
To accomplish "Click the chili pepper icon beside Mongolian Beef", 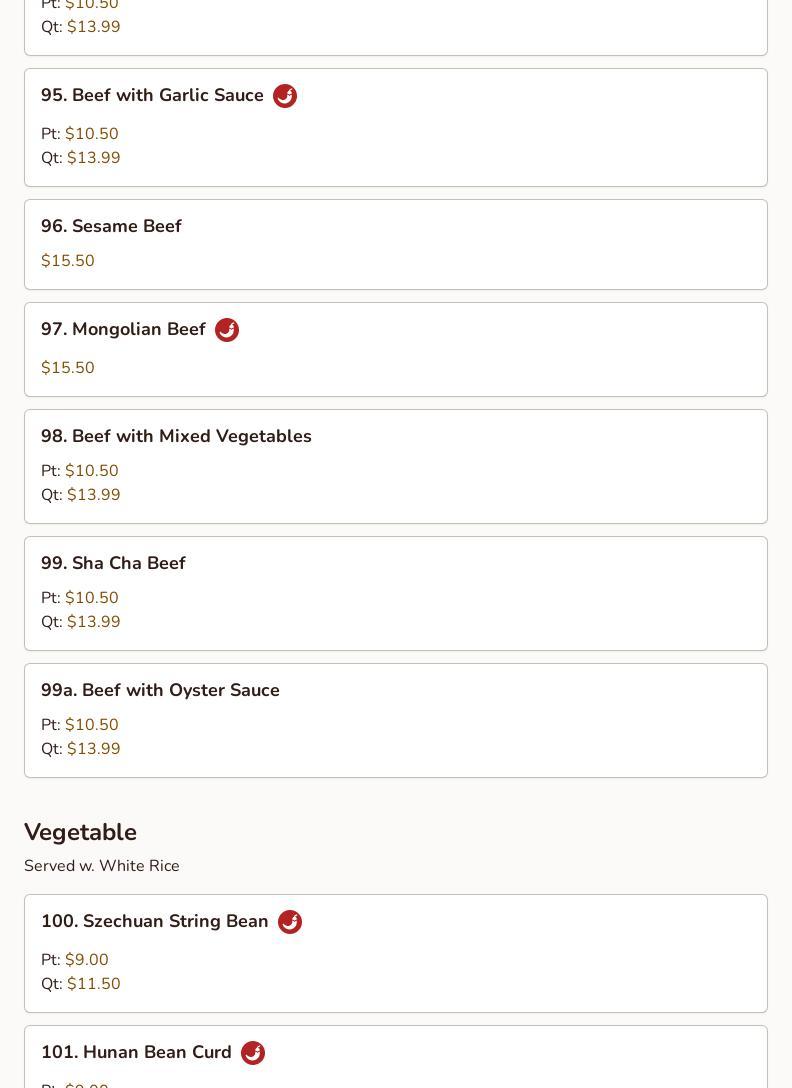I will pyautogui.click(x=226, y=330).
